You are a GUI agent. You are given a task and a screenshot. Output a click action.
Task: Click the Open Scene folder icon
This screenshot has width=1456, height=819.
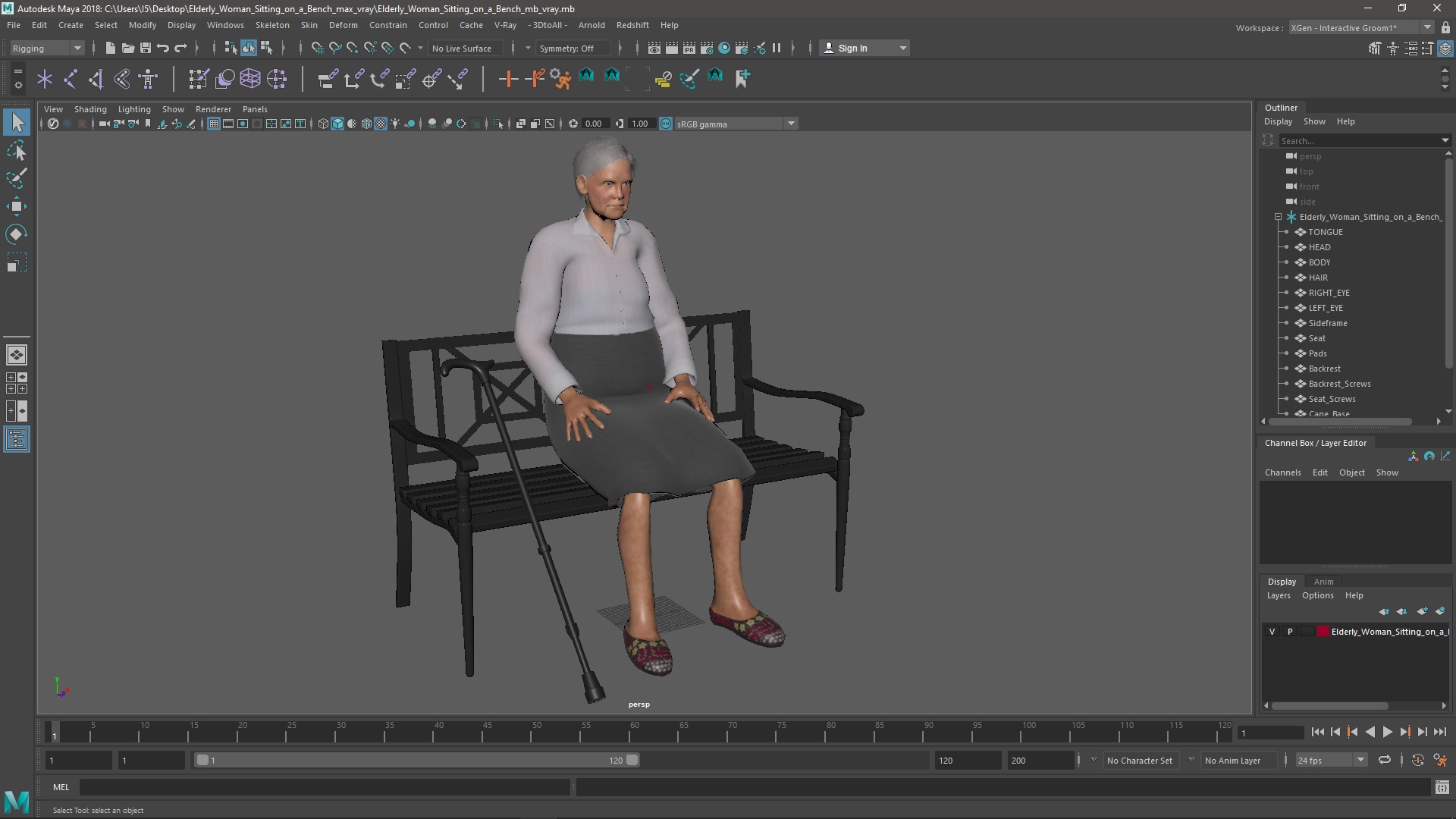coord(128,48)
